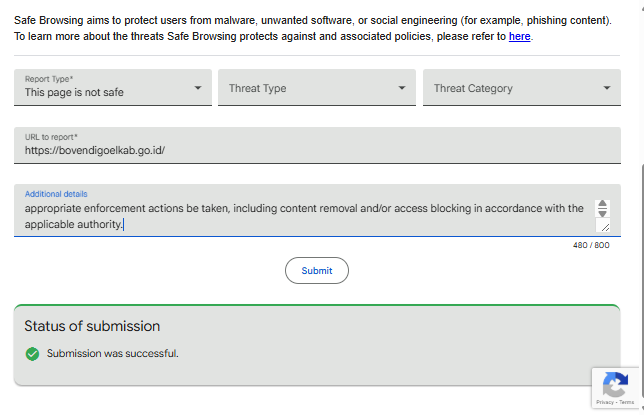Select the 'This page is not safe' value
Image resolution: width=644 pixels, height=415 pixels.
click(75, 93)
